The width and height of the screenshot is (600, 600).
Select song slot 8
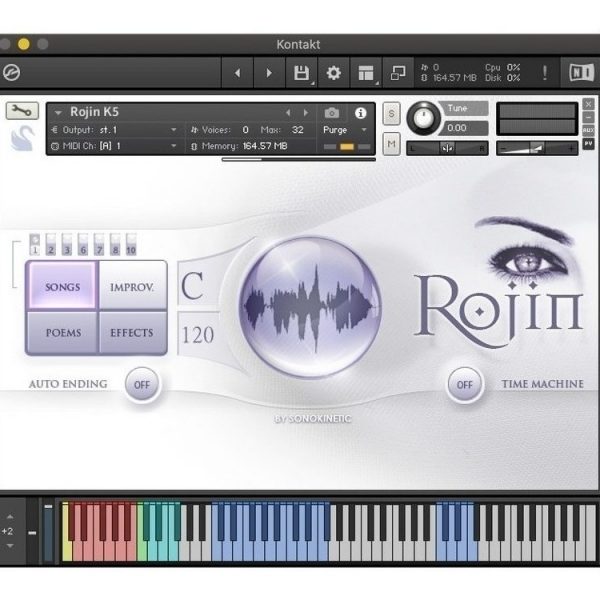115,245
